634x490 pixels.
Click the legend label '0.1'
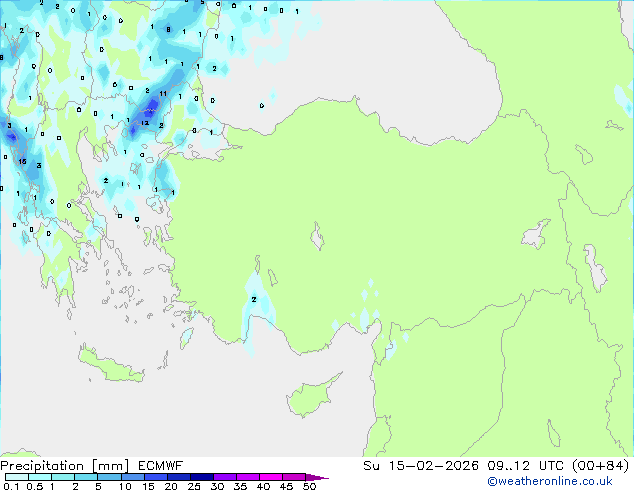pyautogui.click(x=11, y=486)
